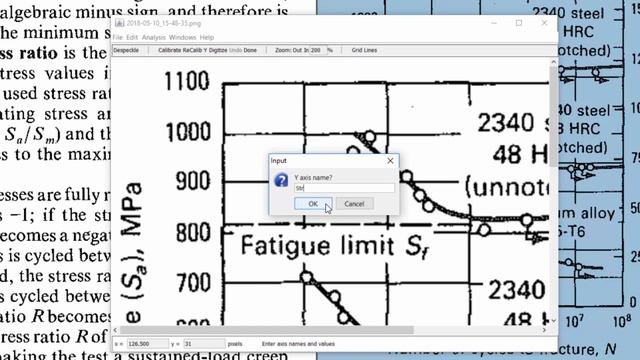Viewport: 640px width, 360px height.
Task: Click the Despeckle toolbar button
Action: (126, 50)
